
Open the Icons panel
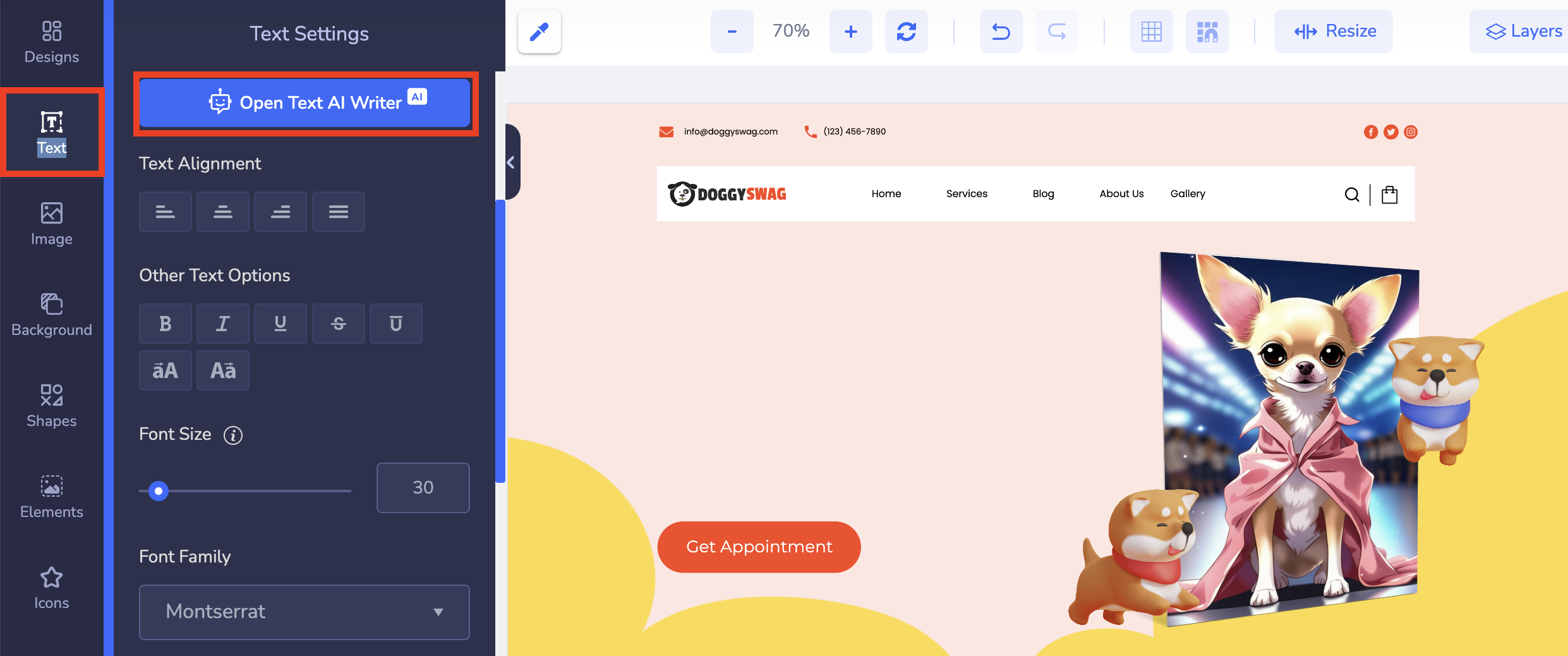coord(52,586)
